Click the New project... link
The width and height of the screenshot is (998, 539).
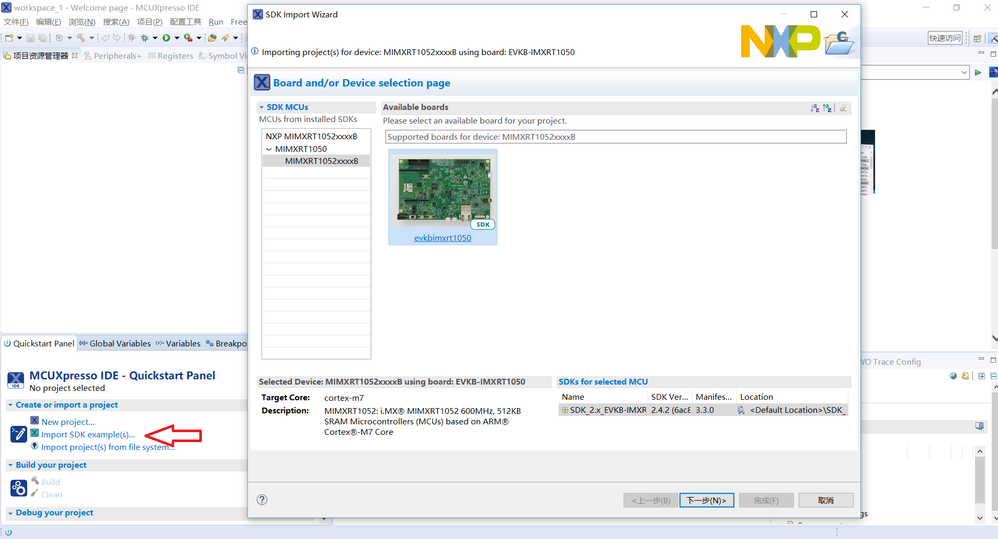67,422
